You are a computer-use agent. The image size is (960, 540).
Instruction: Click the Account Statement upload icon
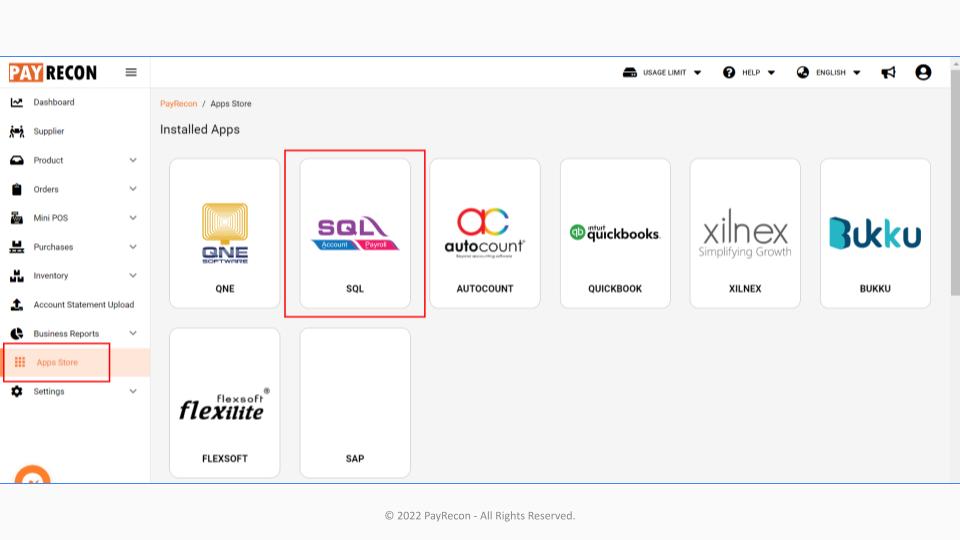pos(17,304)
